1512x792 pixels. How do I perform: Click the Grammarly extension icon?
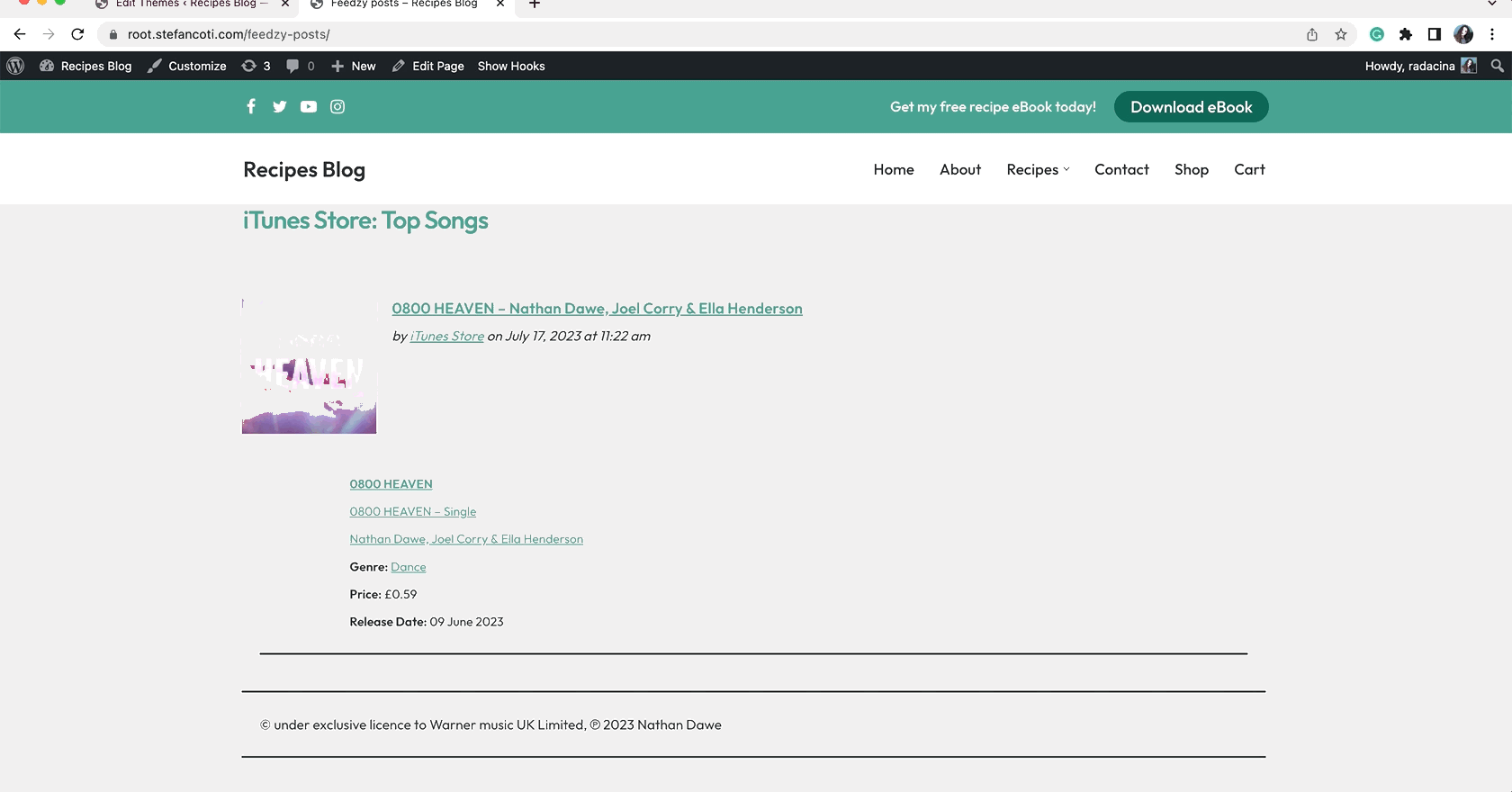pos(1377,34)
